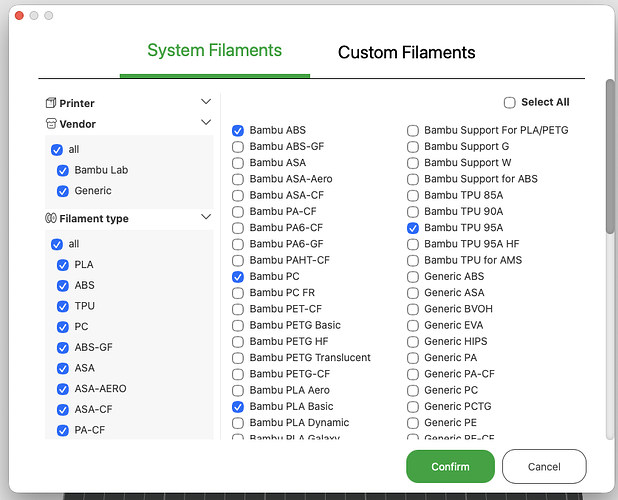The height and width of the screenshot is (500, 618).
Task: Collapse the Vendor section chevron
Action: pyautogui.click(x=206, y=122)
